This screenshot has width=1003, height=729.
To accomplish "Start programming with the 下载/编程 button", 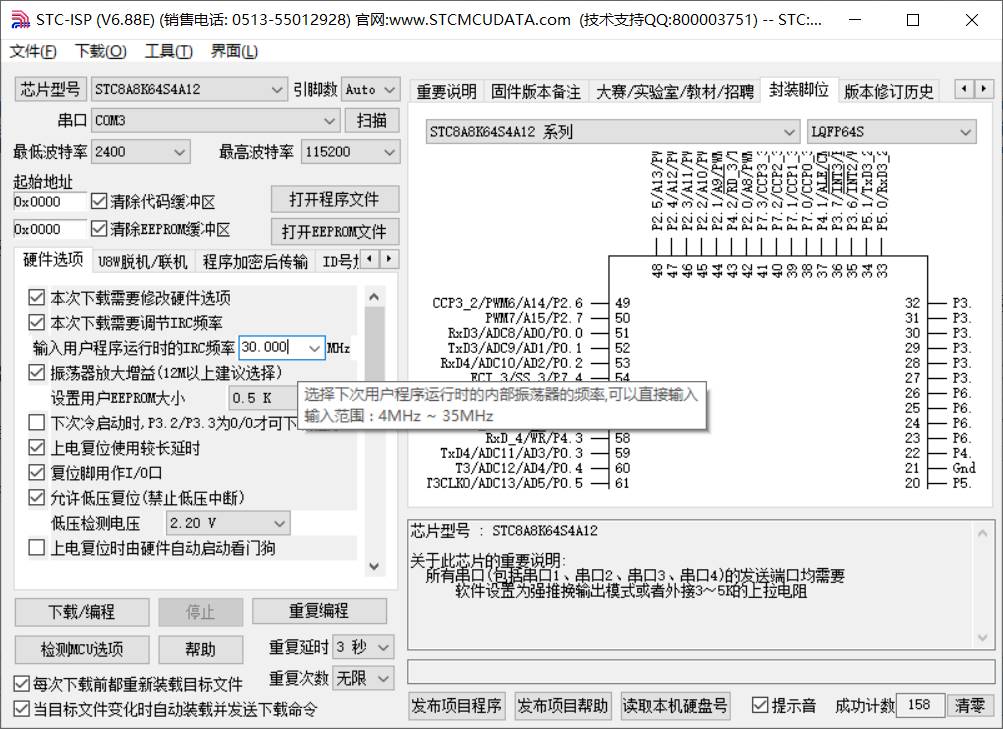I will pos(81,611).
